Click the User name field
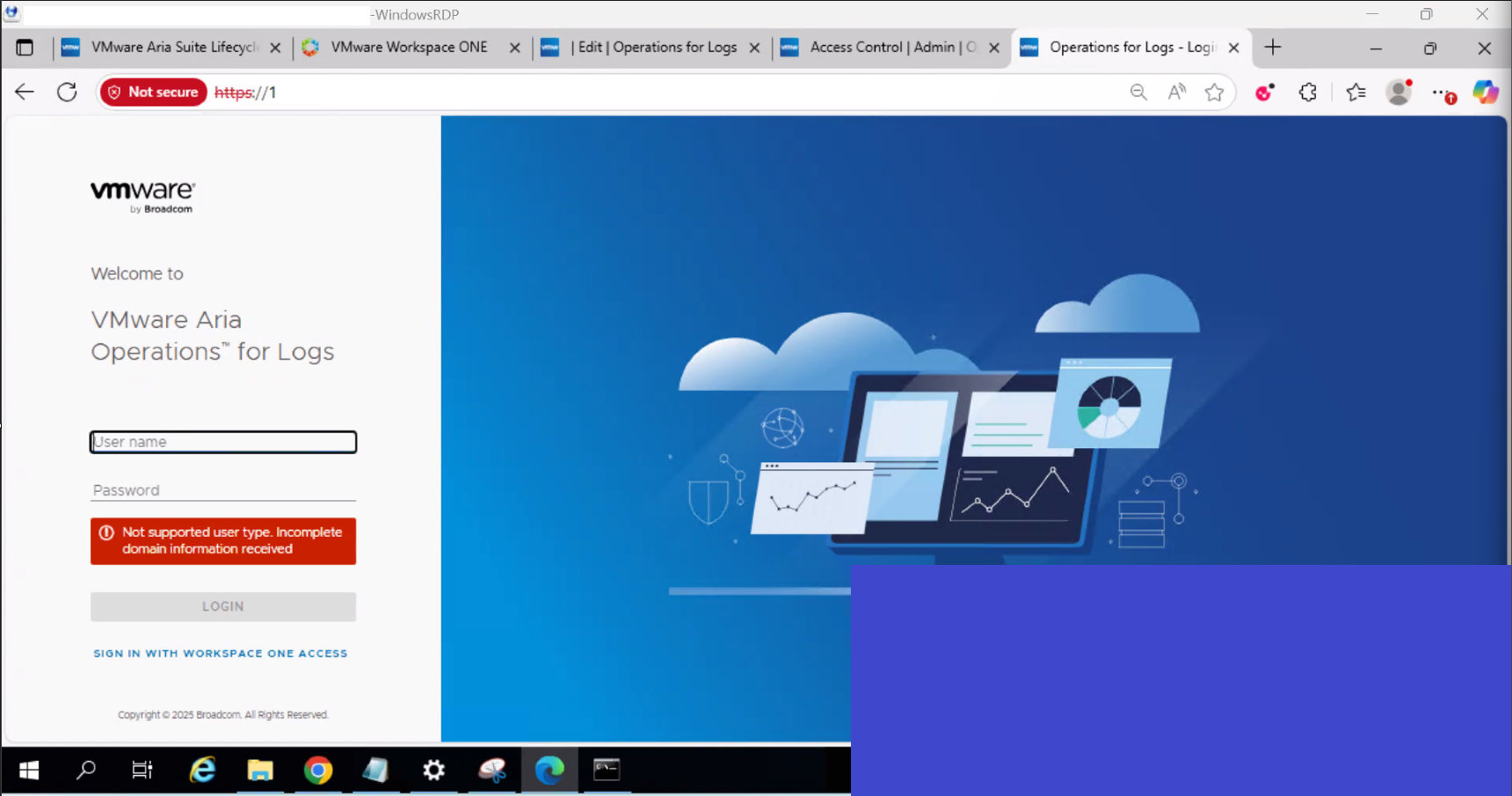The image size is (1512, 796). 223,442
